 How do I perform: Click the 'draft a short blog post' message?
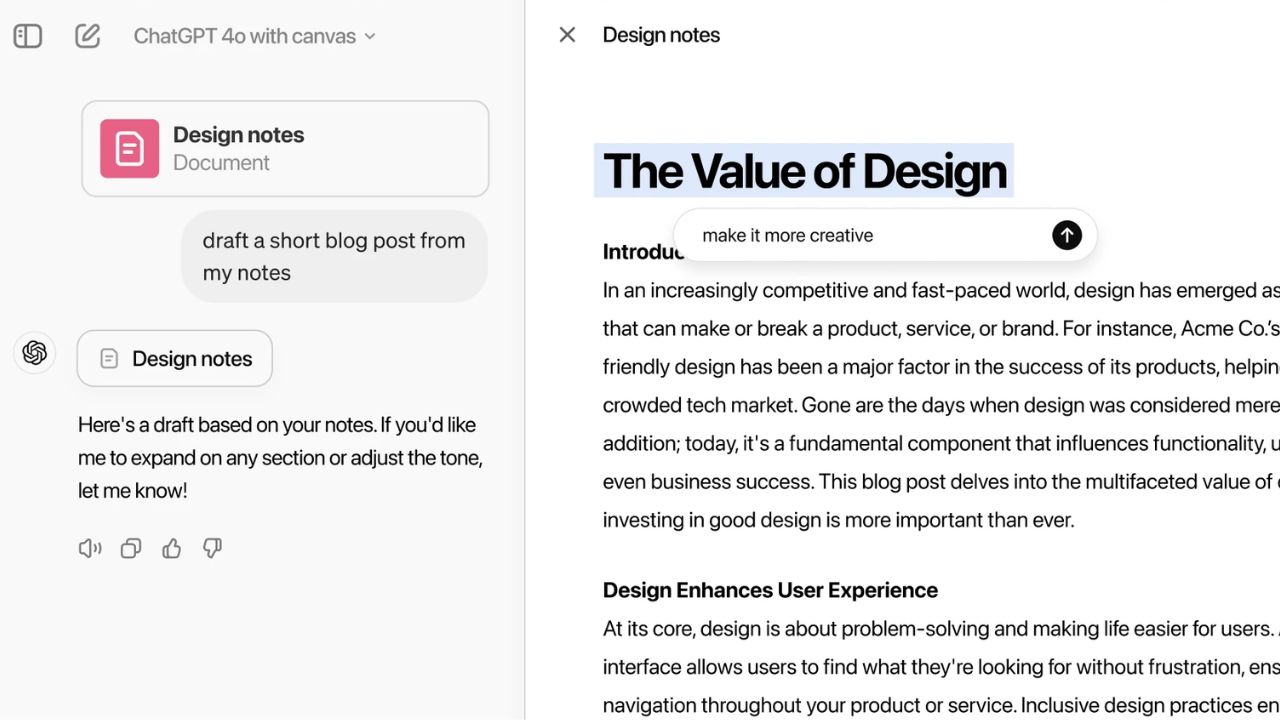click(334, 256)
